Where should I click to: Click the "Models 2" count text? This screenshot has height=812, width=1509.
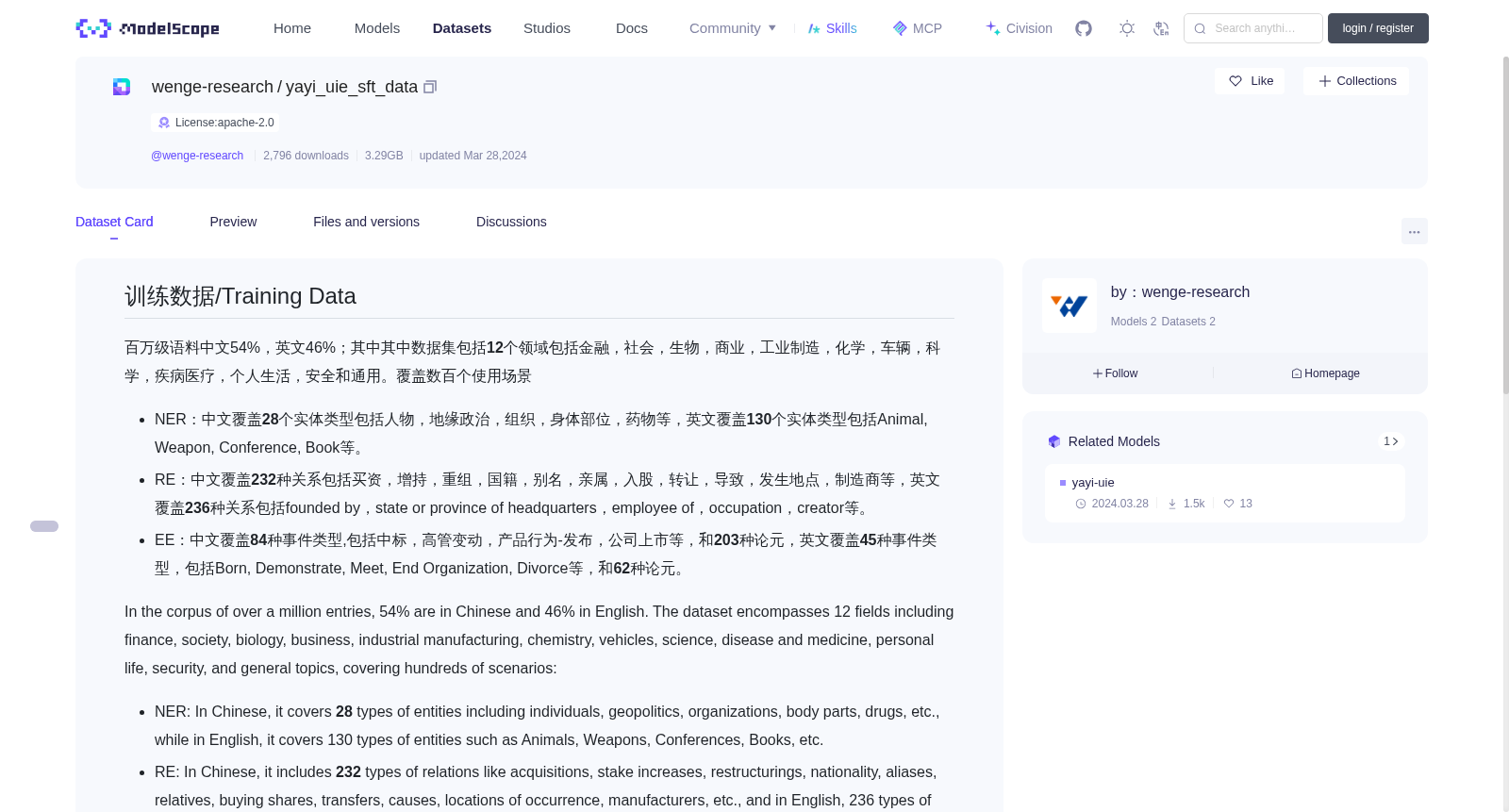click(1134, 322)
